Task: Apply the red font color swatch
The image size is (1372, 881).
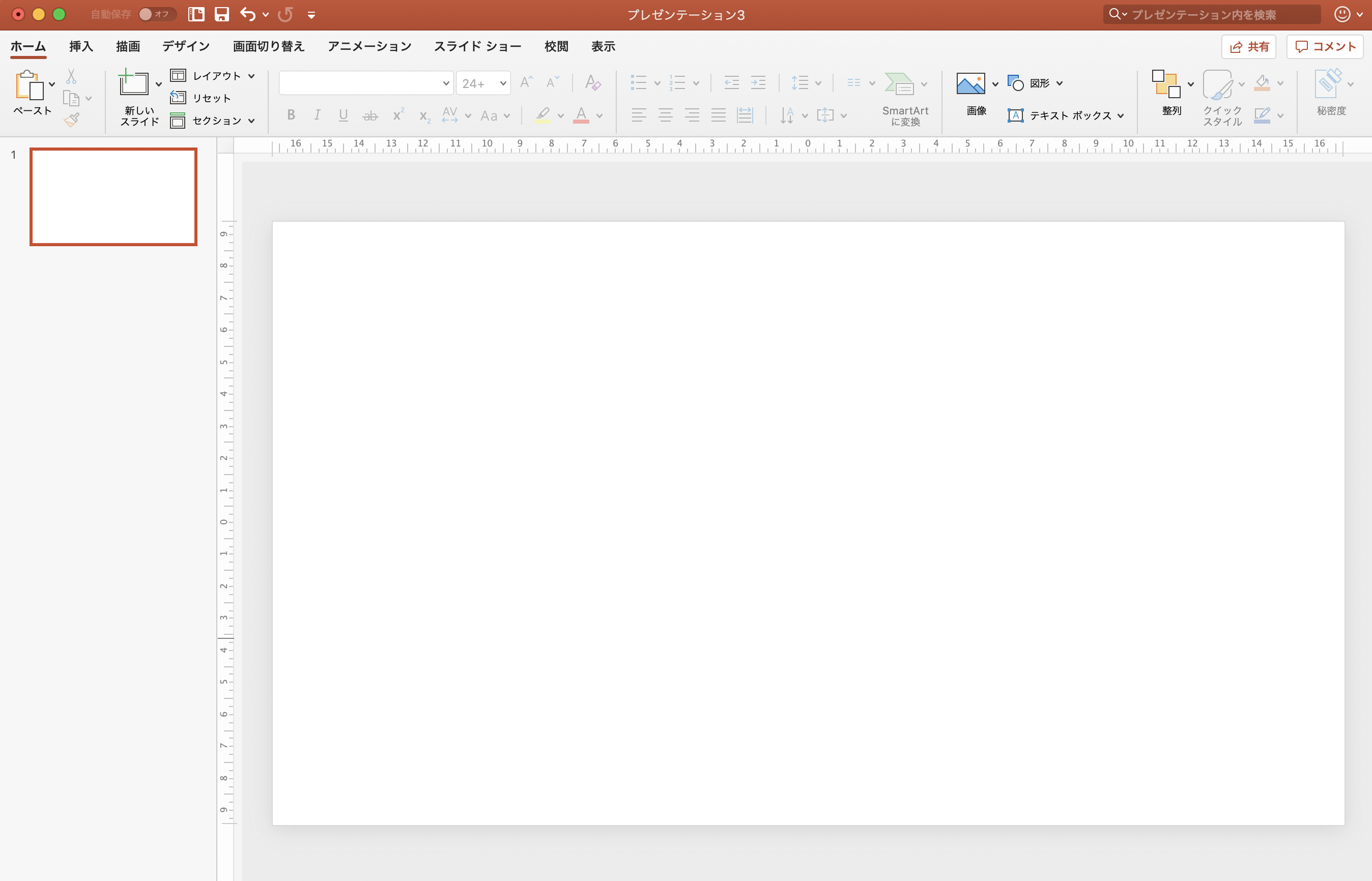Action: (581, 115)
